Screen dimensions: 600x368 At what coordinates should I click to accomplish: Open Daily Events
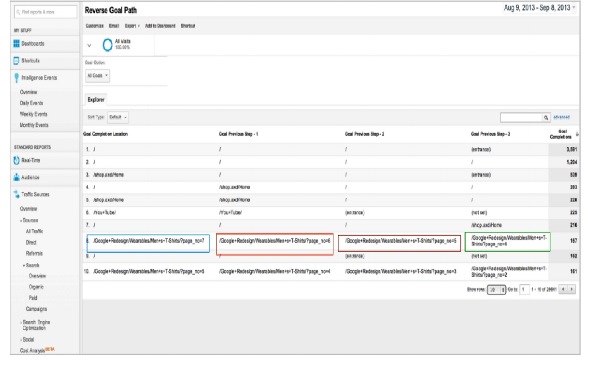[31, 103]
